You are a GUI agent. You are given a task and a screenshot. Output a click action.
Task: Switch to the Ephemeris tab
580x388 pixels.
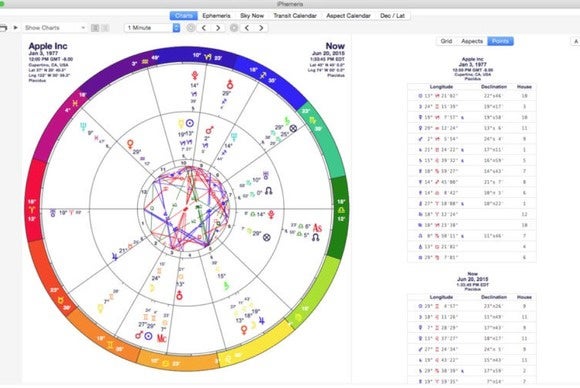pyautogui.click(x=216, y=16)
